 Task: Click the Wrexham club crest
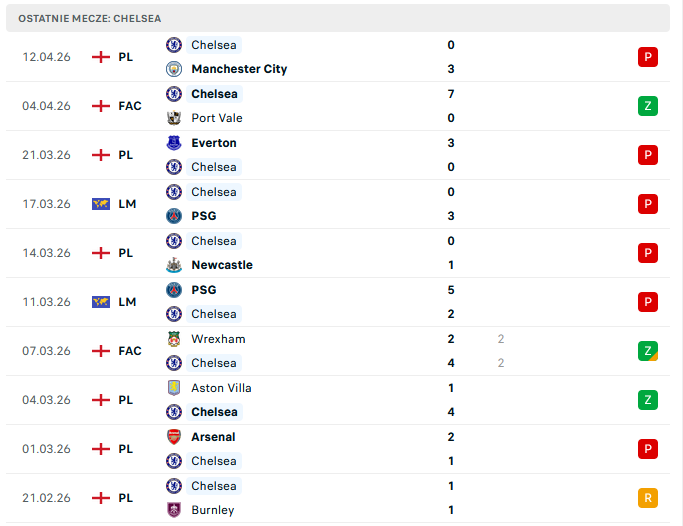click(174, 339)
